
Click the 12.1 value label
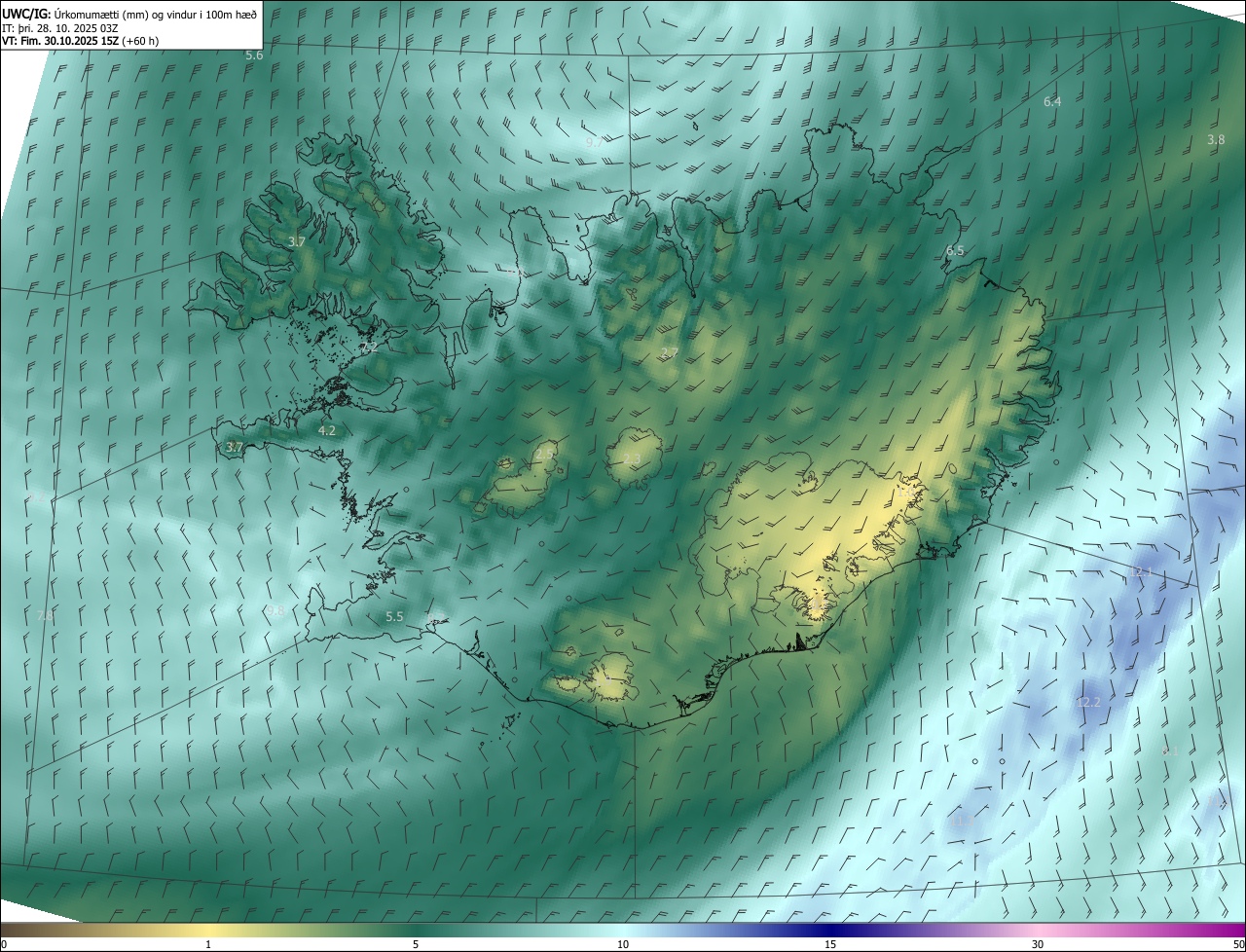pos(1141,572)
